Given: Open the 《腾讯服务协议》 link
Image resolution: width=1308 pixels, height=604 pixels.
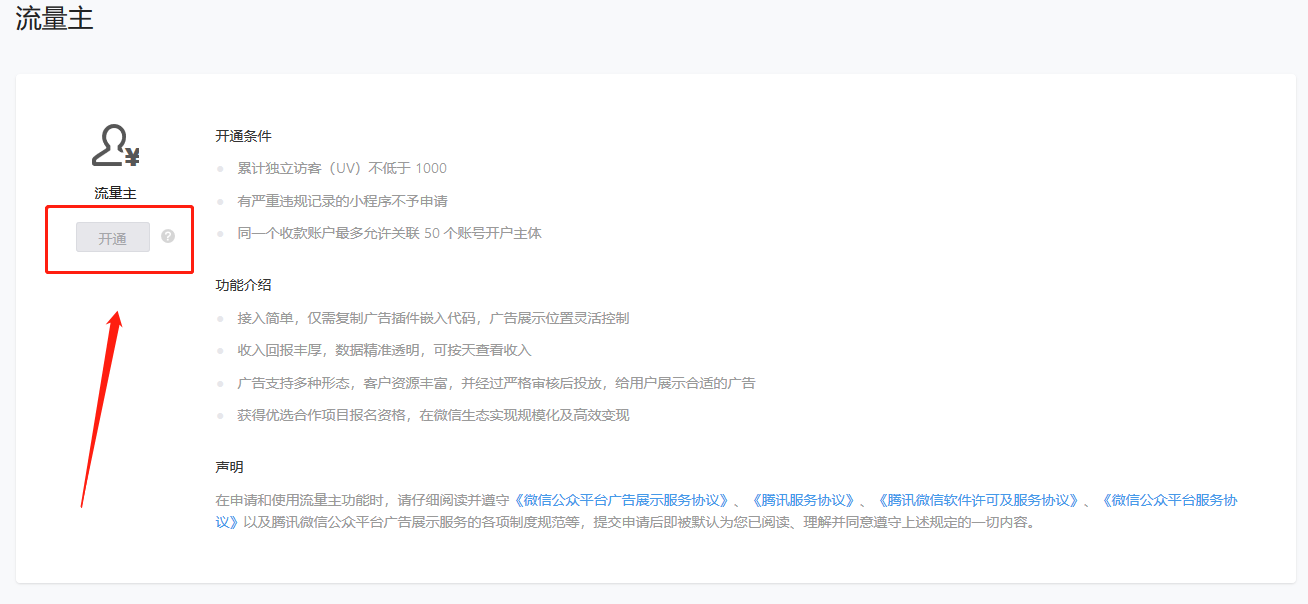Looking at the screenshot, I should [802, 500].
